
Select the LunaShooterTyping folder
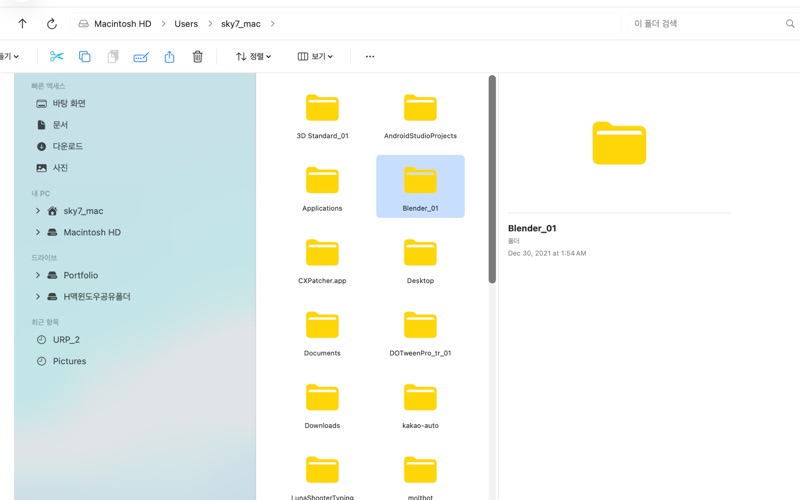322,477
